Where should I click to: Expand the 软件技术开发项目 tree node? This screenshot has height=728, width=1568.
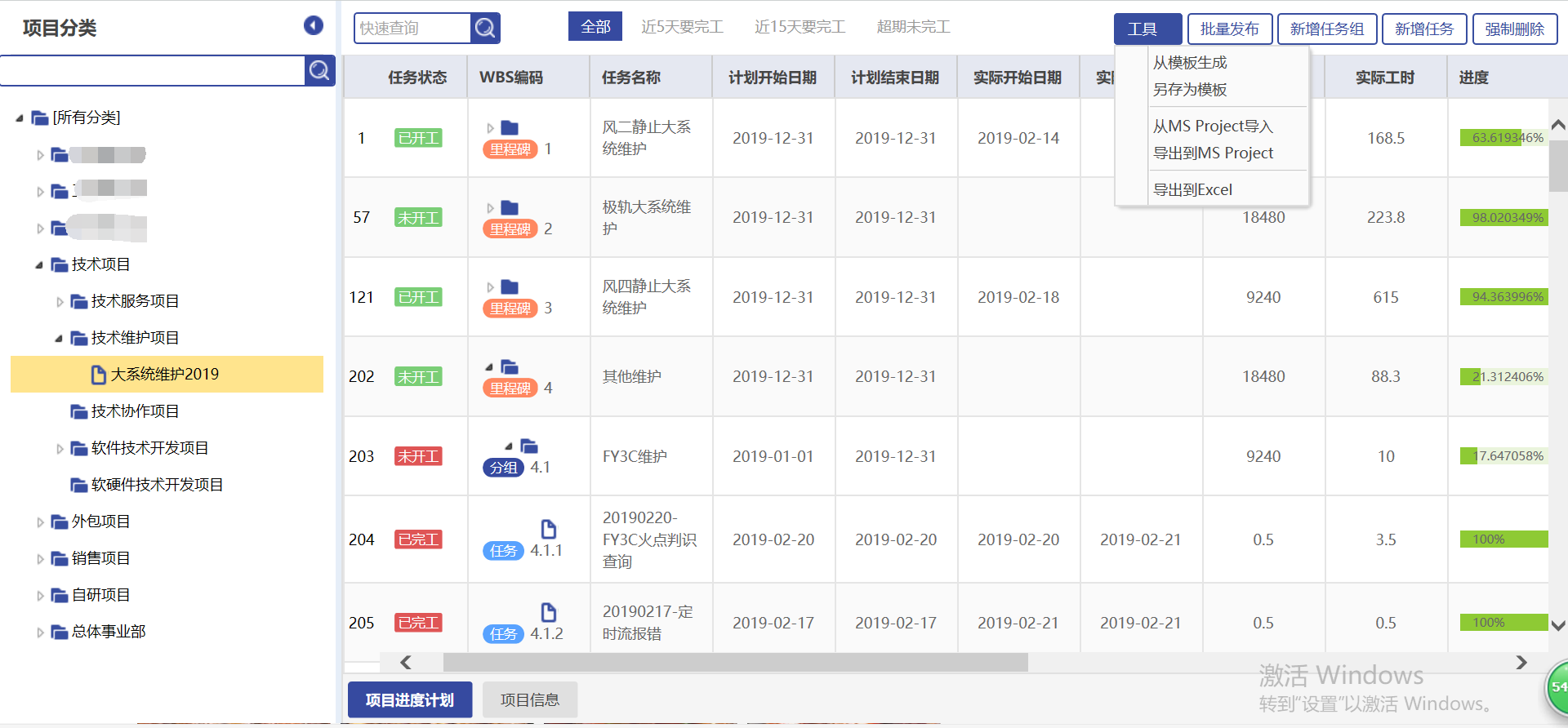[60, 449]
